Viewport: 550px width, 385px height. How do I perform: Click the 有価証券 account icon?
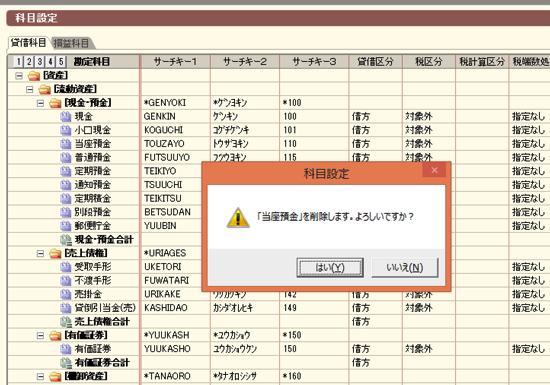(x=66, y=349)
